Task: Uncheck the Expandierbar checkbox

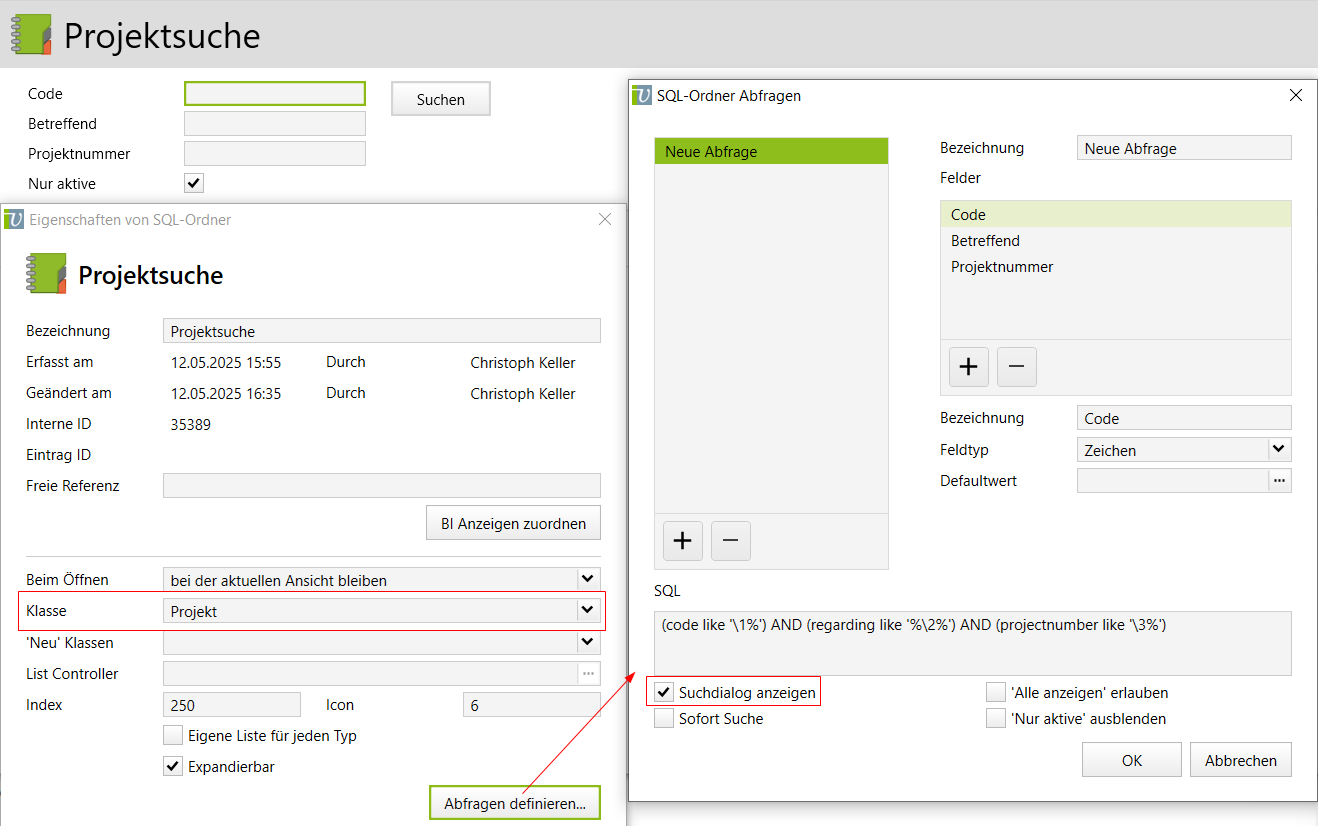Action: coord(173,767)
